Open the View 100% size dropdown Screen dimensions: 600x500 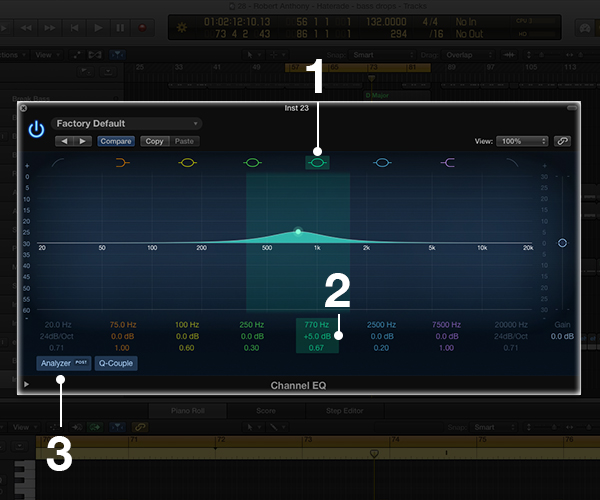(x=522, y=141)
